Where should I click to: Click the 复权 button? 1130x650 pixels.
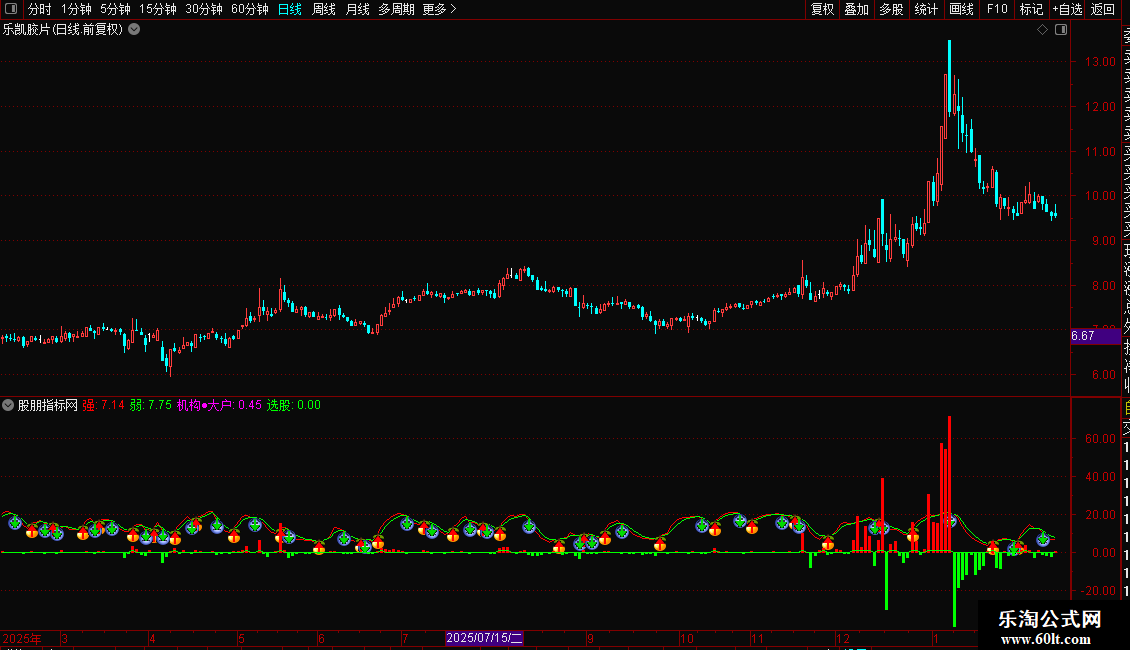pyautogui.click(x=822, y=9)
